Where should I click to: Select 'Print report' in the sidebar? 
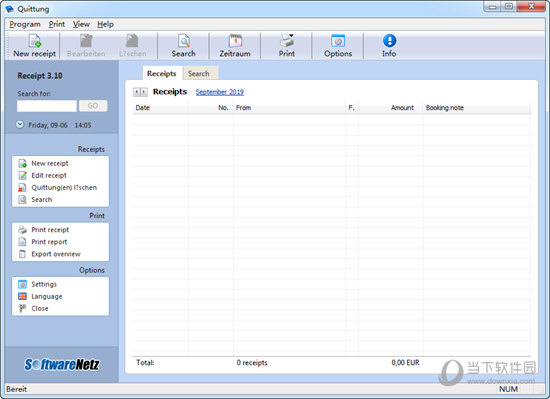coord(49,242)
